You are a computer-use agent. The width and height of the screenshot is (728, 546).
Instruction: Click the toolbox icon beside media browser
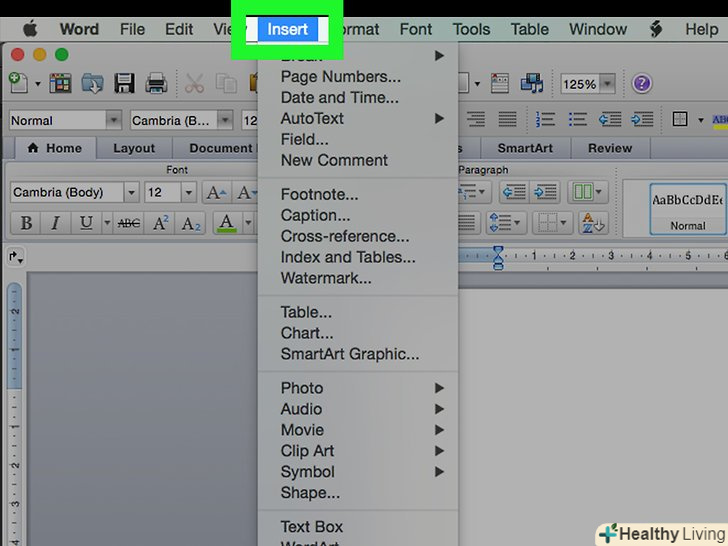coord(500,83)
